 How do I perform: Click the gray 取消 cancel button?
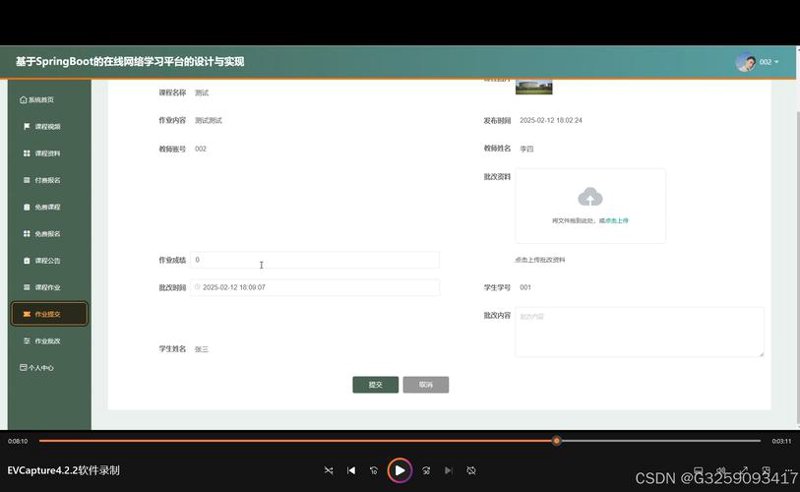(426, 385)
